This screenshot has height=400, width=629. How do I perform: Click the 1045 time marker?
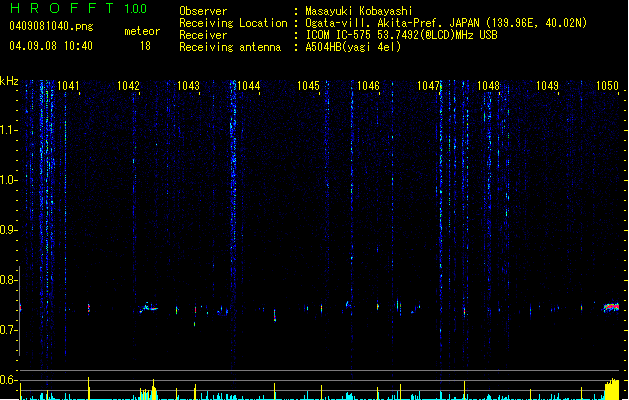pyautogui.click(x=308, y=86)
